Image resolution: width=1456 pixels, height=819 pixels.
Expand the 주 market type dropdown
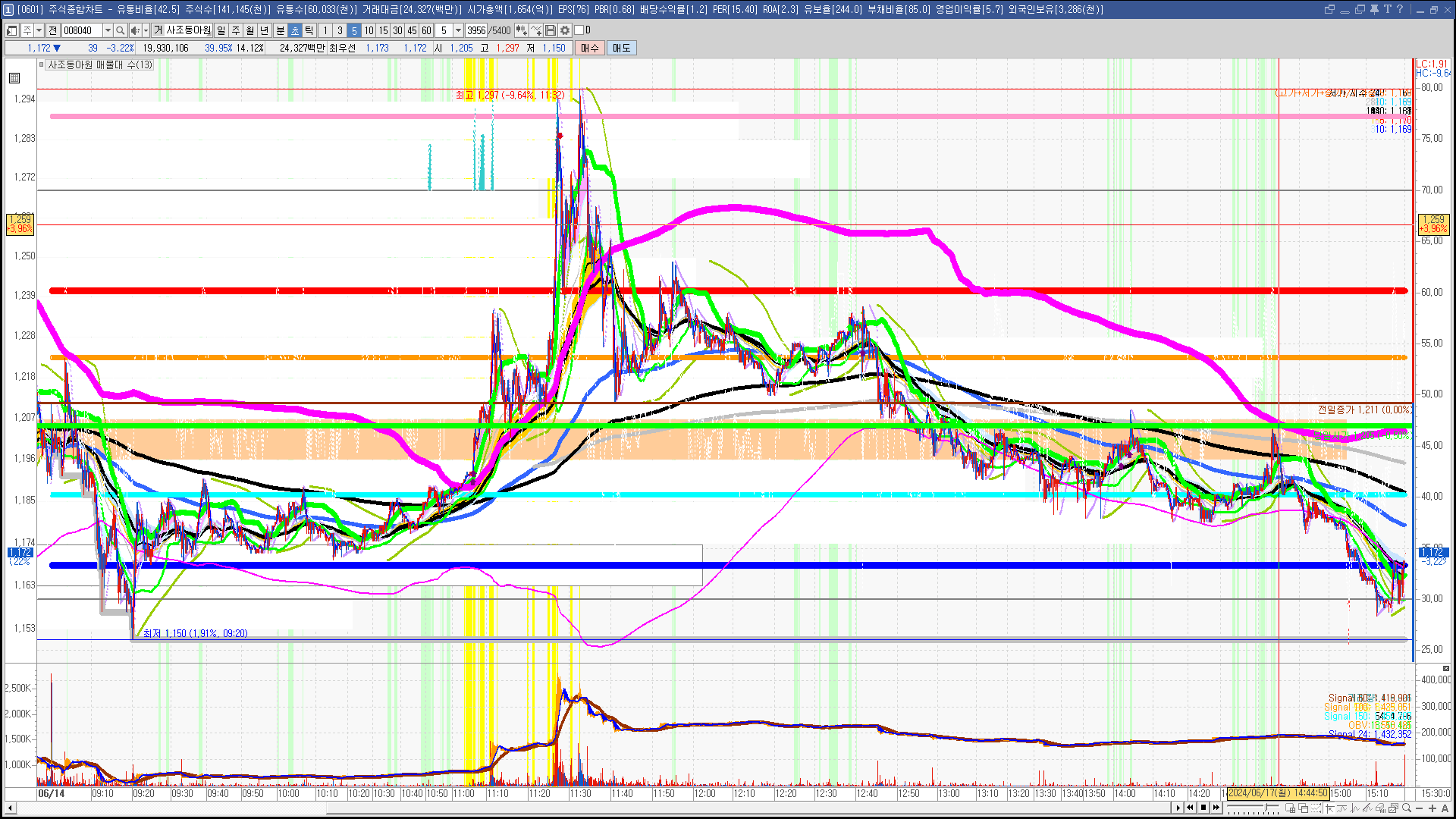(39, 30)
